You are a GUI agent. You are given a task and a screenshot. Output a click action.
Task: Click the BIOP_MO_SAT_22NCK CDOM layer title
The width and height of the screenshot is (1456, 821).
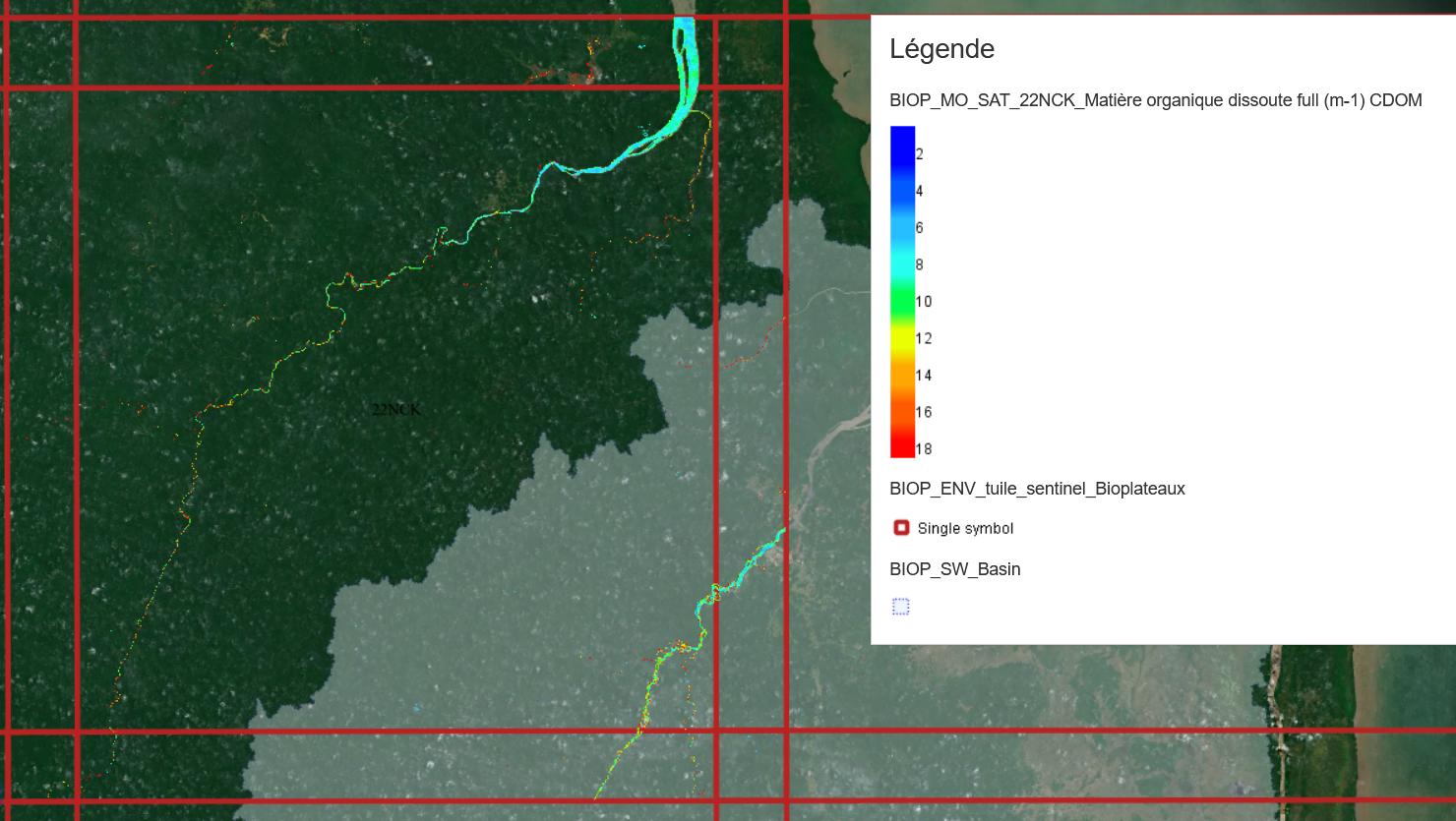1155,100
